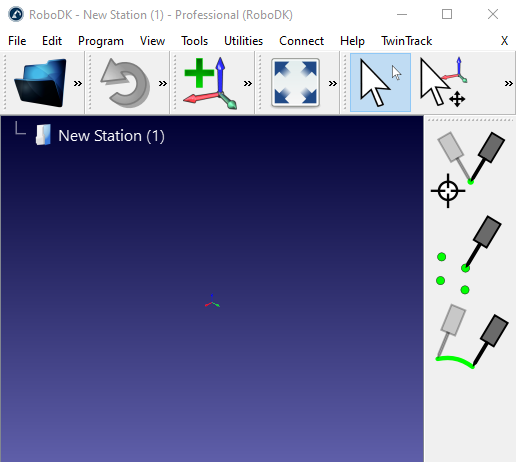Expand the toolbar overflow after the Undo icon
The width and height of the screenshot is (516, 462).
pyautogui.click(x=163, y=83)
